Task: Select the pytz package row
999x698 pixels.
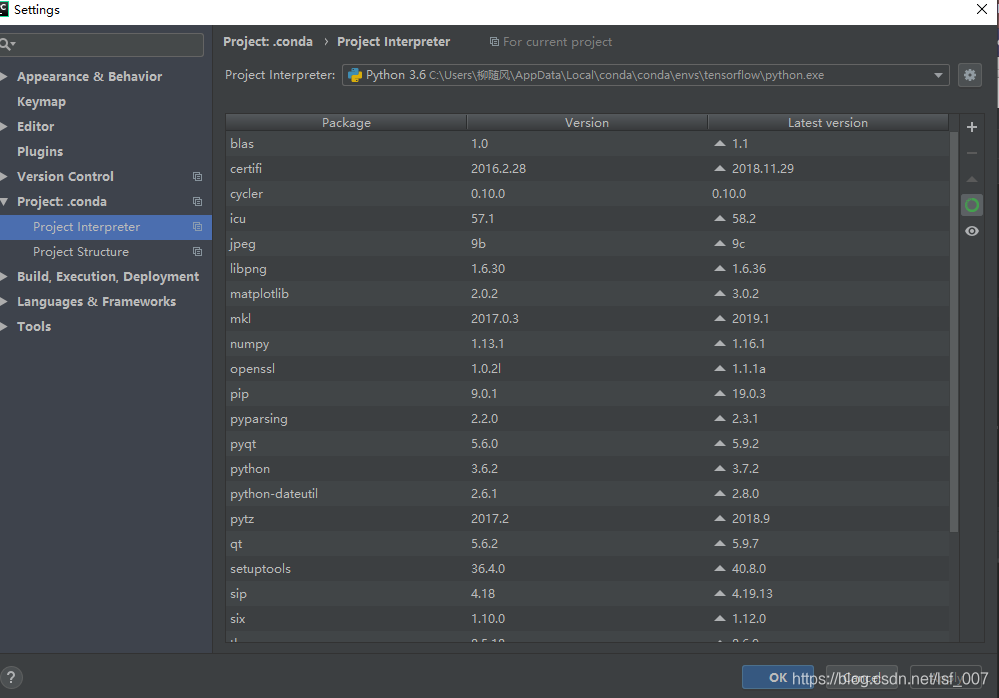Action: tap(587, 518)
